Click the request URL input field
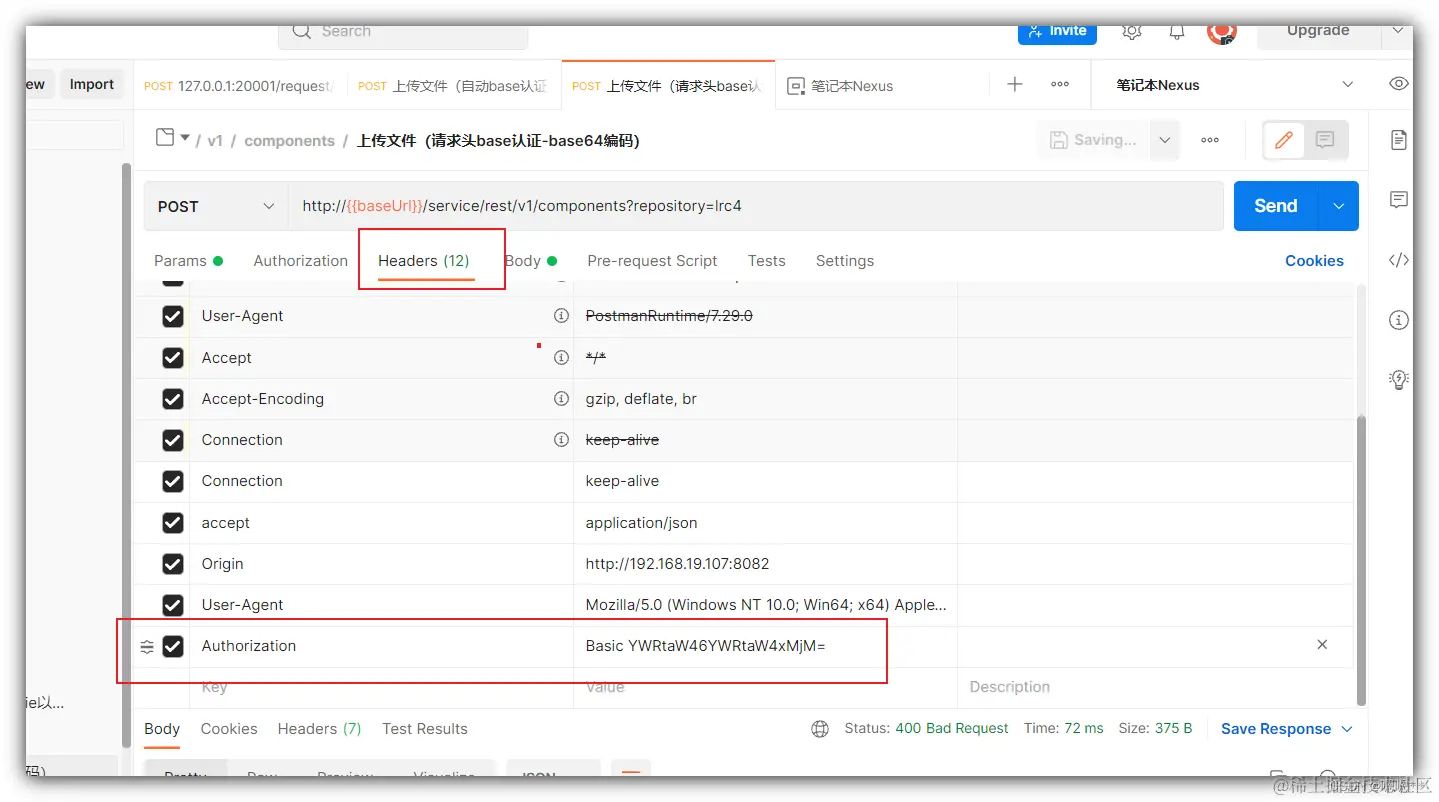 click(x=756, y=206)
